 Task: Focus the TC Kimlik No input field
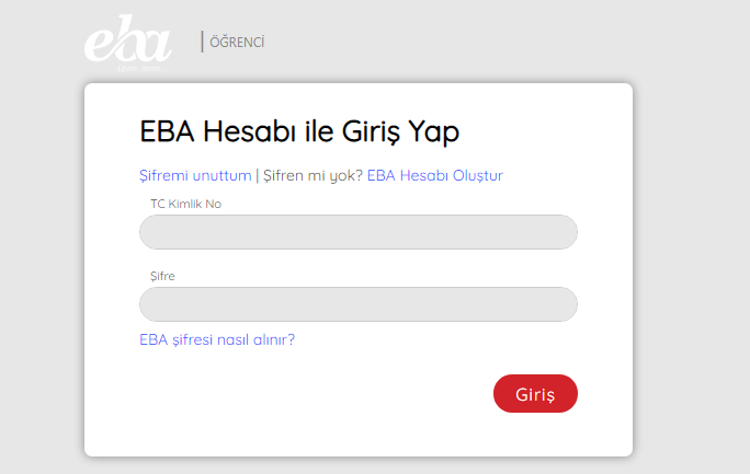(x=358, y=232)
